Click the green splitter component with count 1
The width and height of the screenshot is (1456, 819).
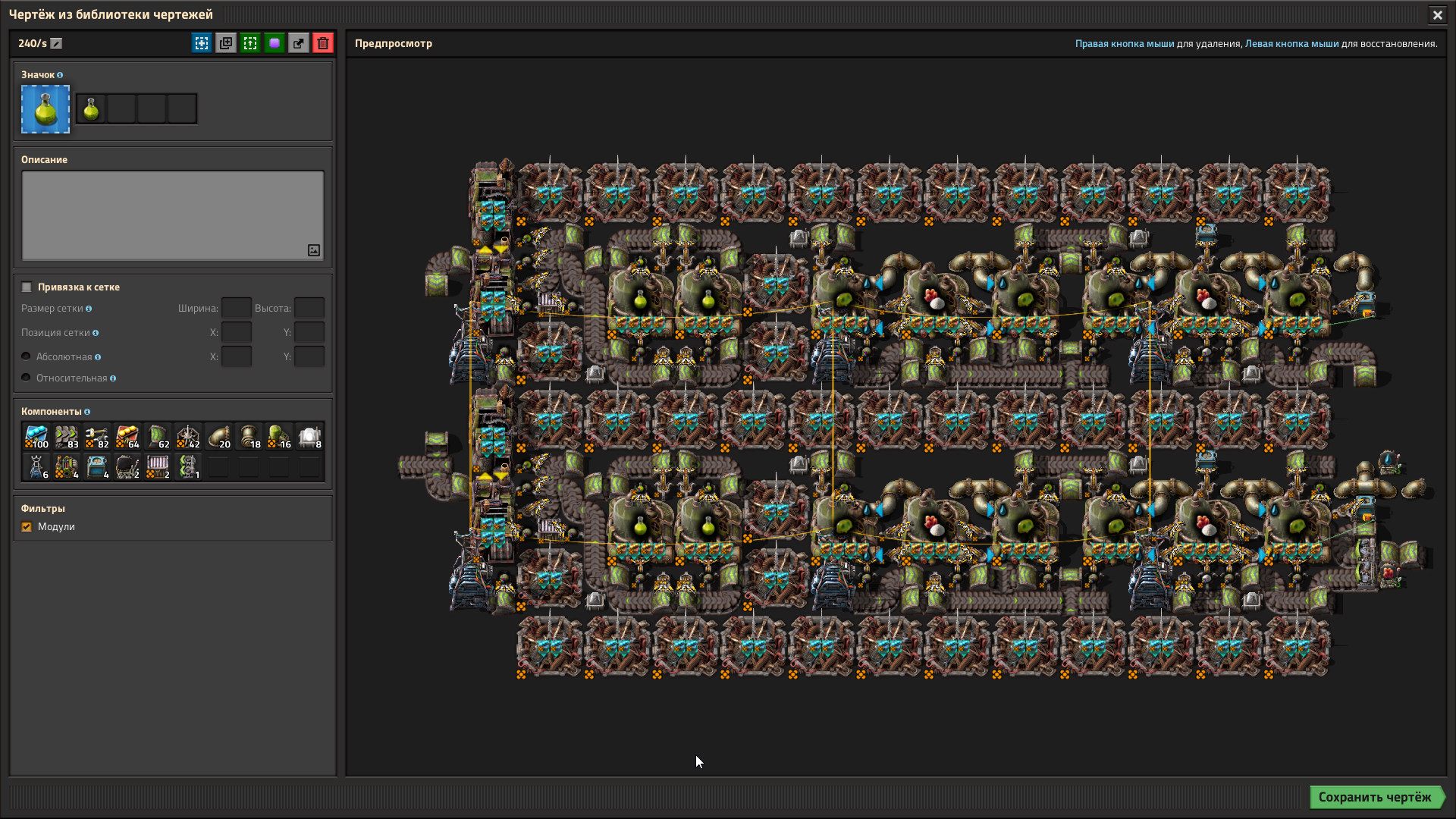point(188,467)
